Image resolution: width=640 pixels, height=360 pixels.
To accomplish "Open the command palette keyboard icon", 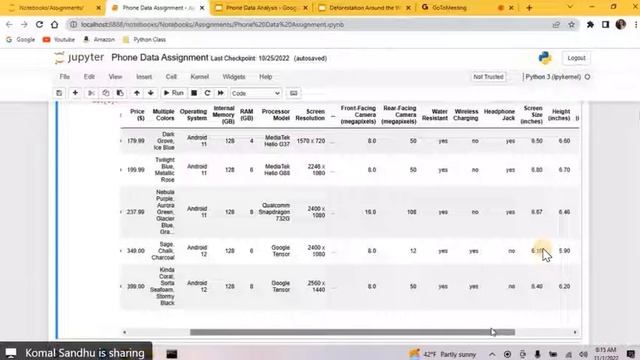I will [293, 93].
